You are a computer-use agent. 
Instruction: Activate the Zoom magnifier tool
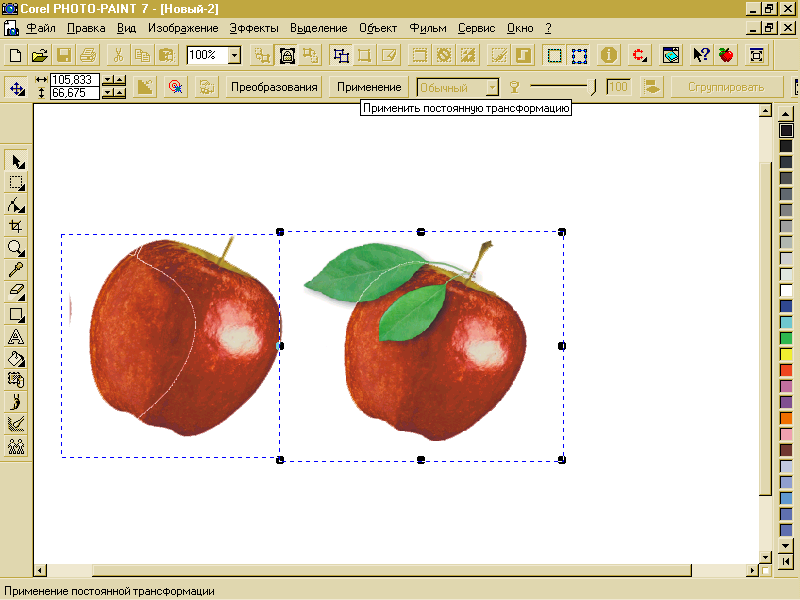[16, 248]
